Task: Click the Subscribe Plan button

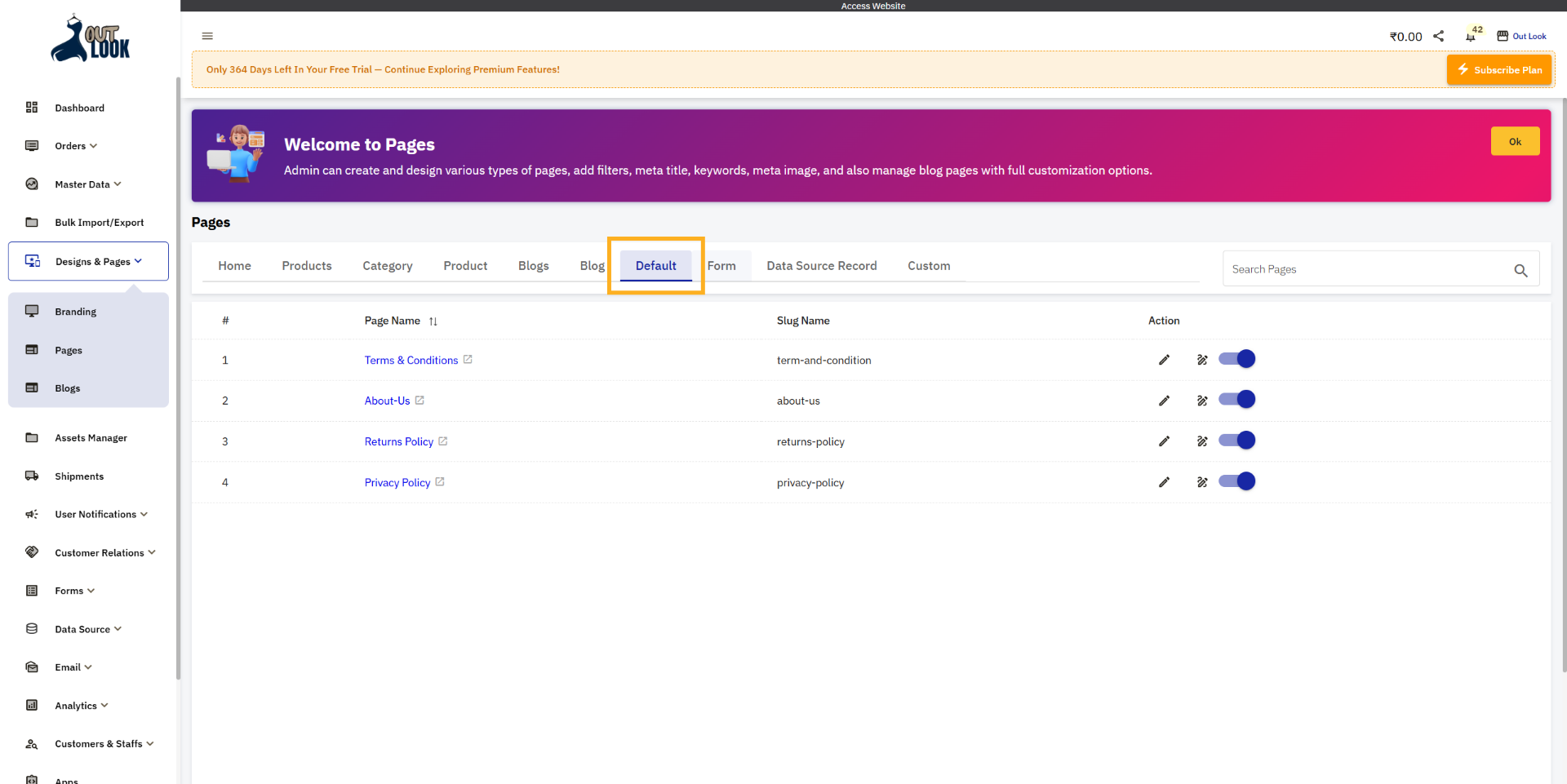Action: click(x=1498, y=69)
